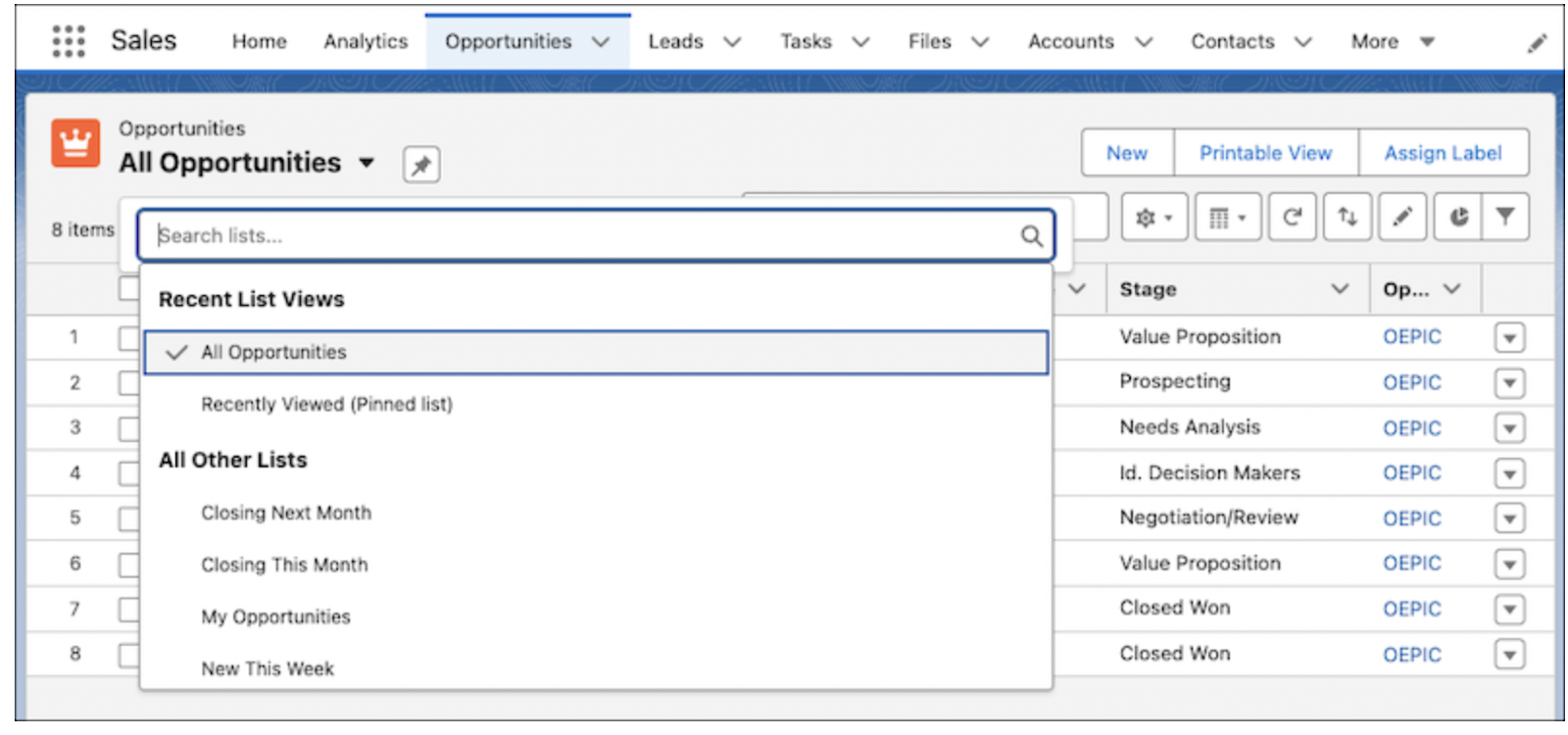Tick the select-all header checkbox
This screenshot has height=735, width=1568.
[128, 288]
